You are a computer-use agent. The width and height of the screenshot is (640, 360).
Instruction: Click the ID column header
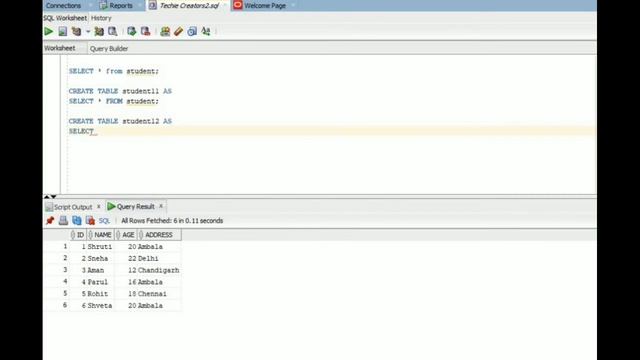click(78, 235)
